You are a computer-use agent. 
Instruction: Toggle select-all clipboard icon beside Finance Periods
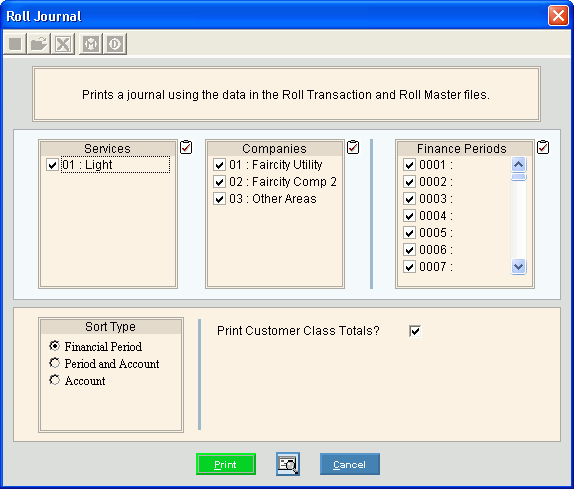[x=543, y=147]
